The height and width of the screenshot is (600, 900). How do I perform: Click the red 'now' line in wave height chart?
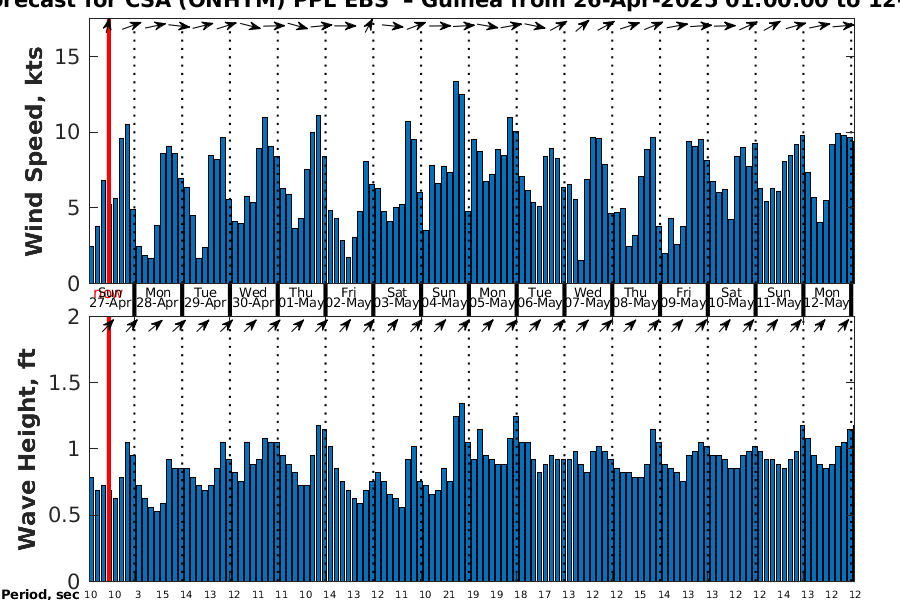point(108,449)
